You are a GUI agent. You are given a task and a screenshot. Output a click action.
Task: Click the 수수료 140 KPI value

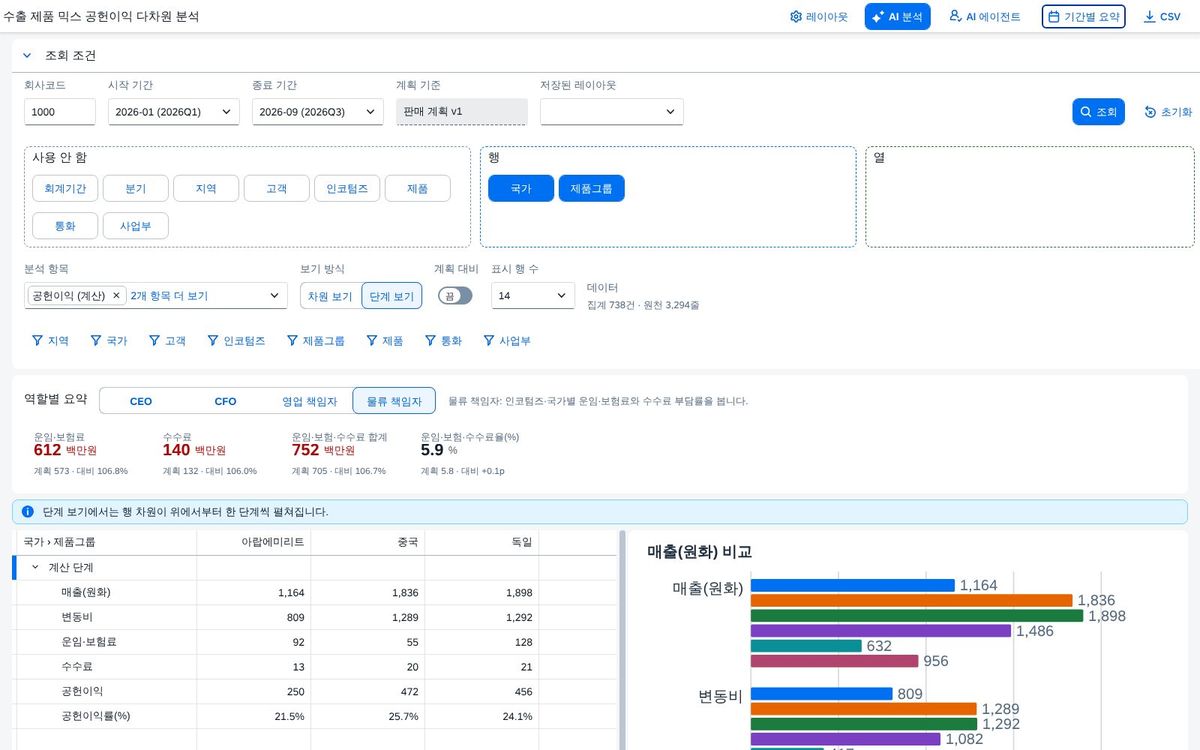[176, 451]
